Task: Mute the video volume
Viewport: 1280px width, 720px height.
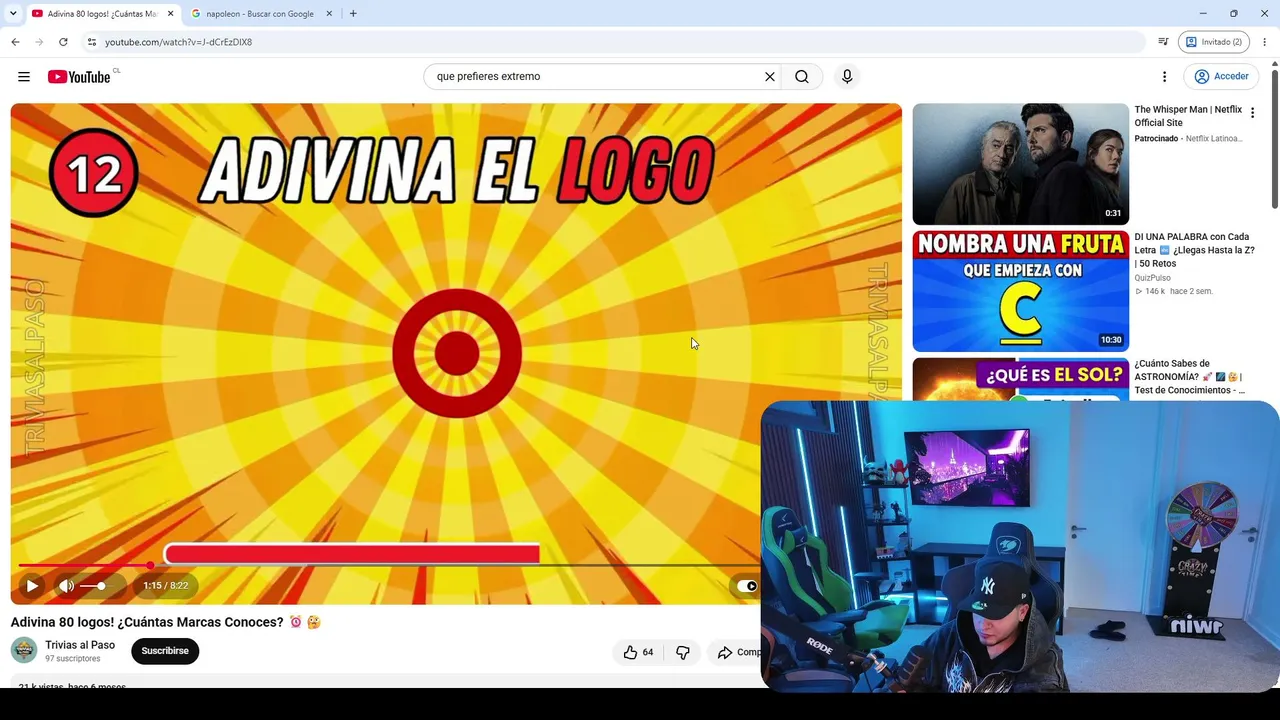Action: pos(66,586)
